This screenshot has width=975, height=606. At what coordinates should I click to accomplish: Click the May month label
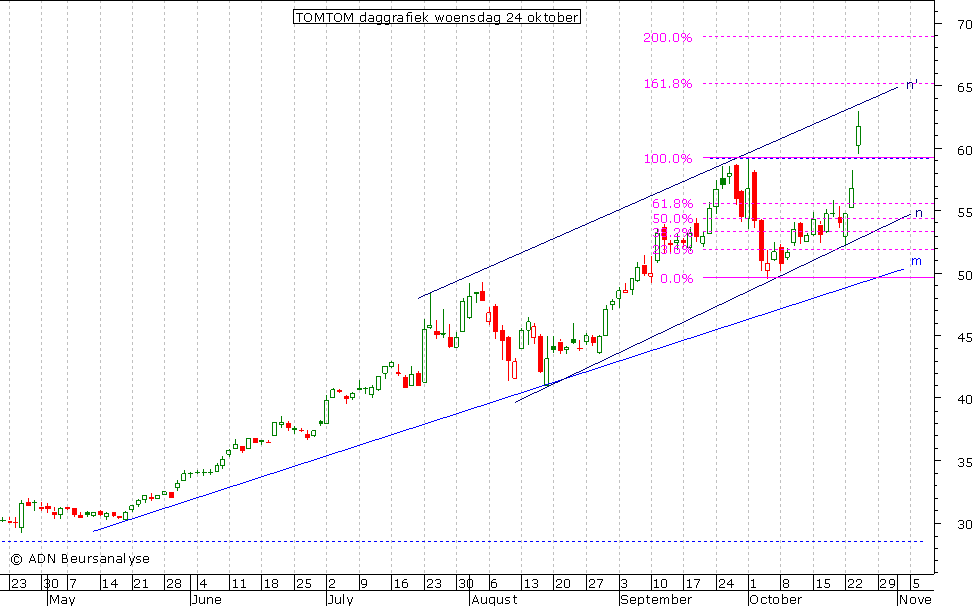62,599
